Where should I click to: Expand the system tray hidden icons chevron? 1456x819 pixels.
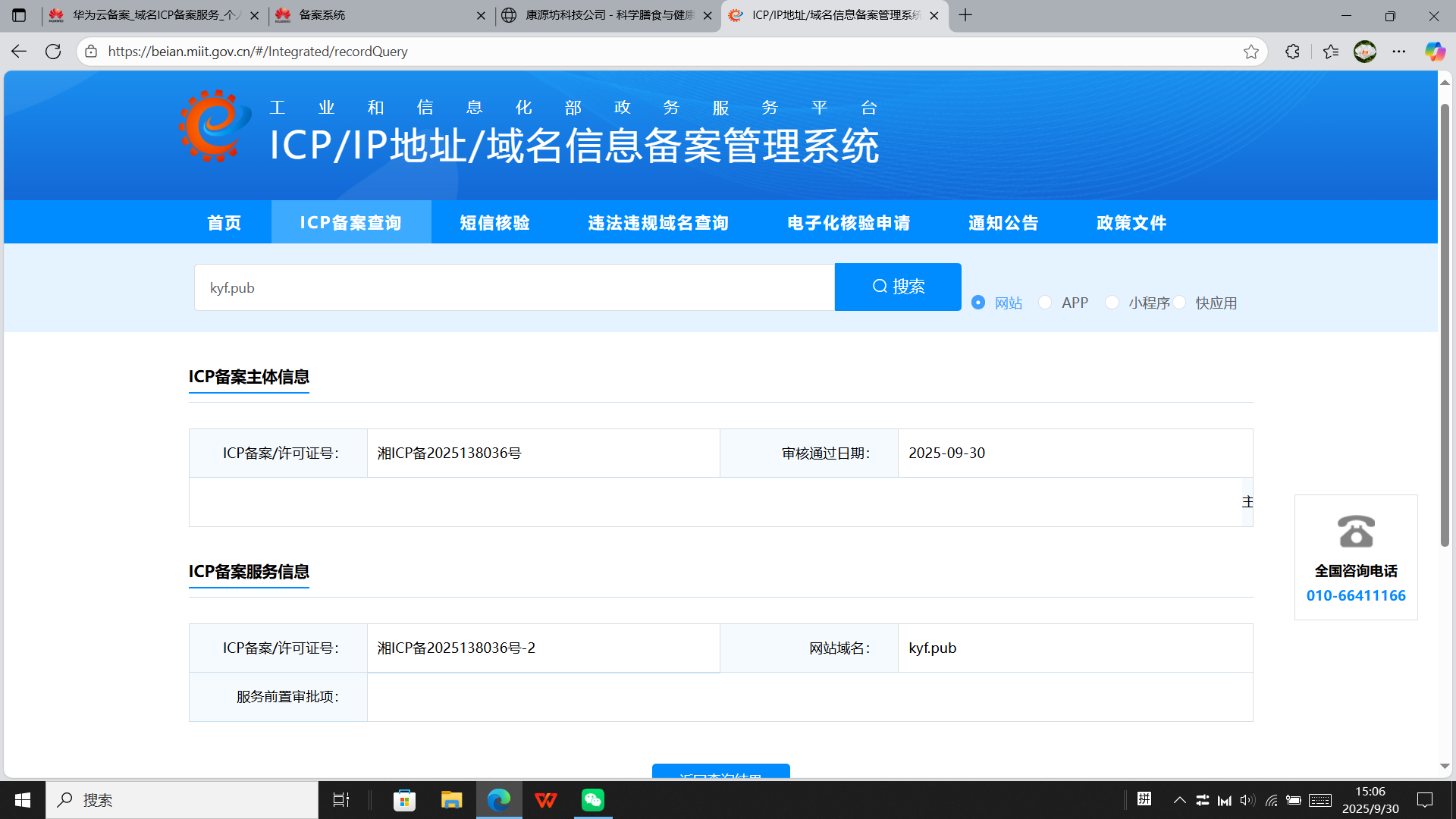(x=1179, y=800)
